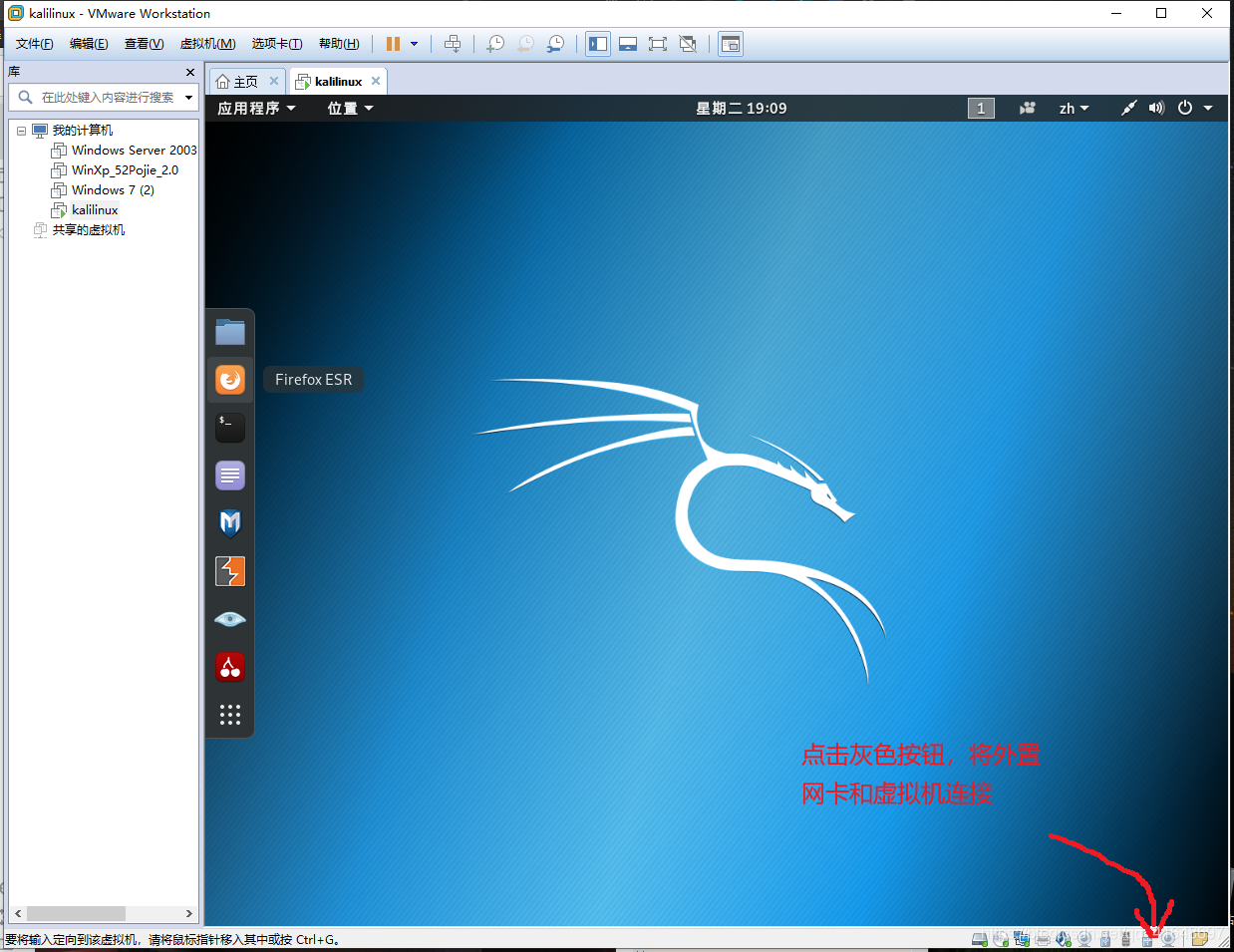Select kalilinux in the library tree

tap(95, 210)
